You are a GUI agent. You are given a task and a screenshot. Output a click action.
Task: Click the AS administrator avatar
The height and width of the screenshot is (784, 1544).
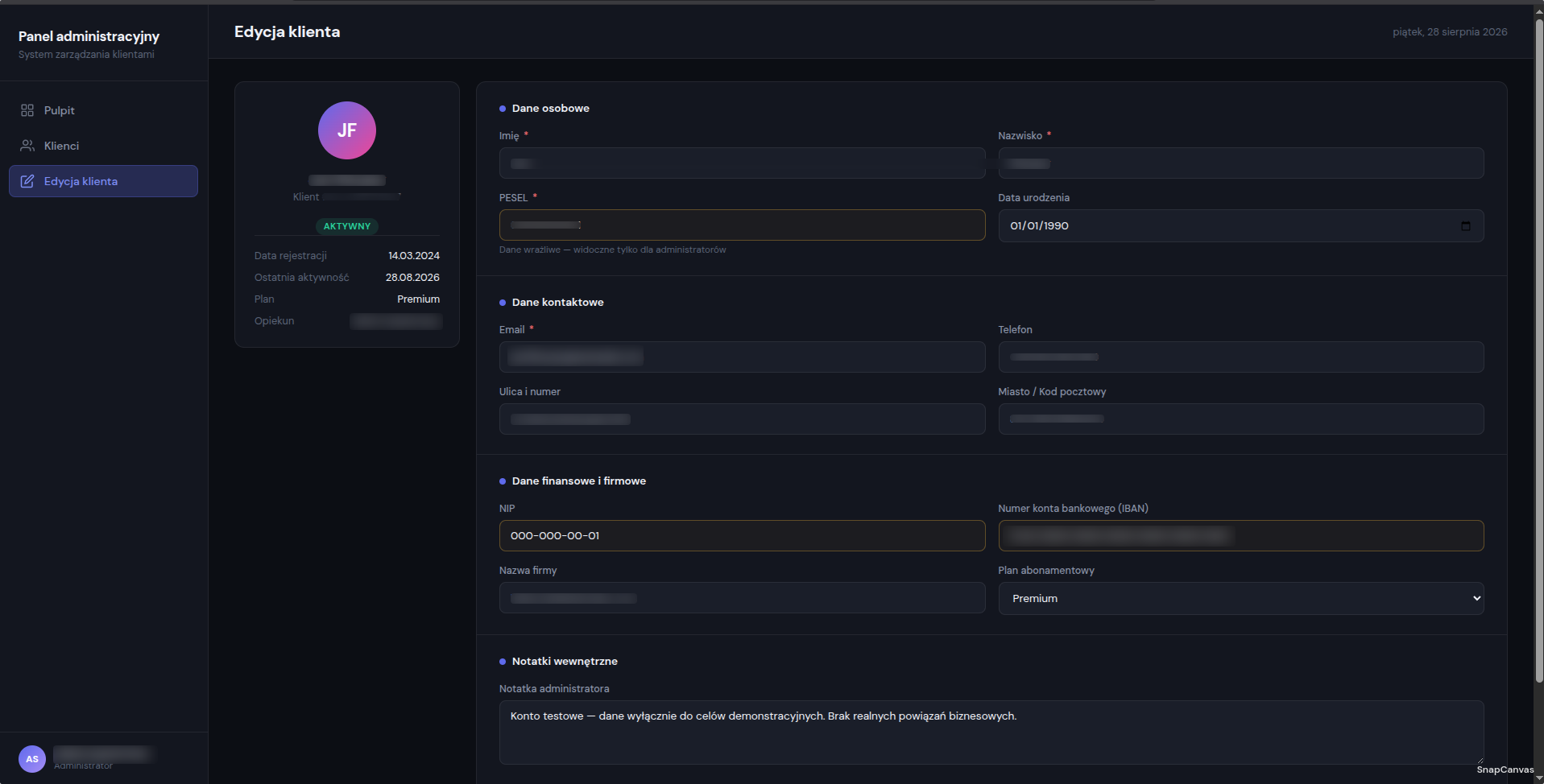coord(32,759)
